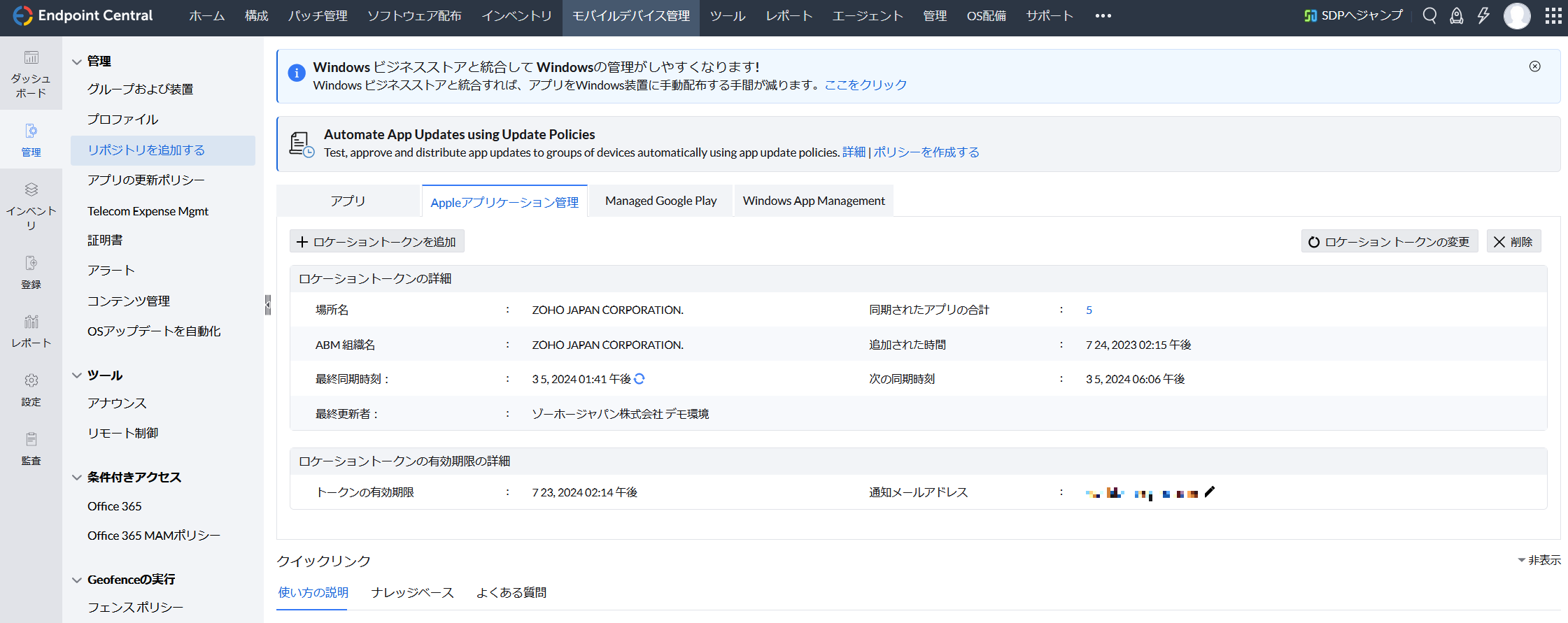Collapse the ツール section in navigation
The height and width of the screenshot is (623, 1568).
coord(77,375)
